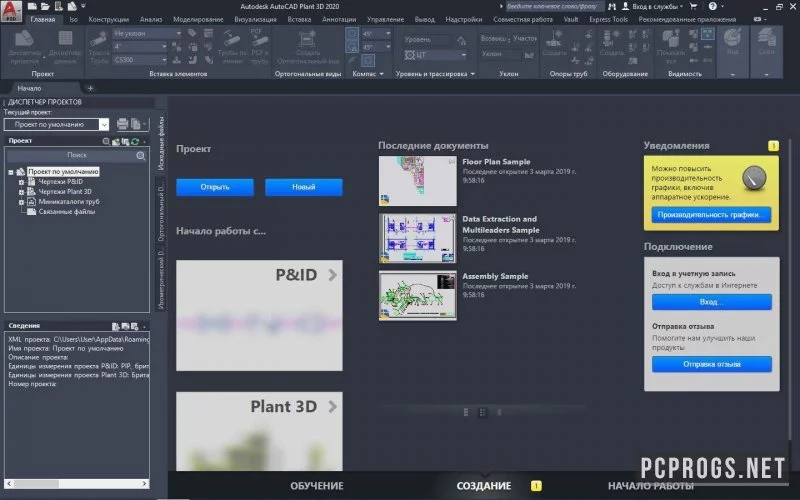Viewport: 800px width, 500px height.
Task: Click Показать все visibility tool
Action: pyautogui.click(x=671, y=47)
